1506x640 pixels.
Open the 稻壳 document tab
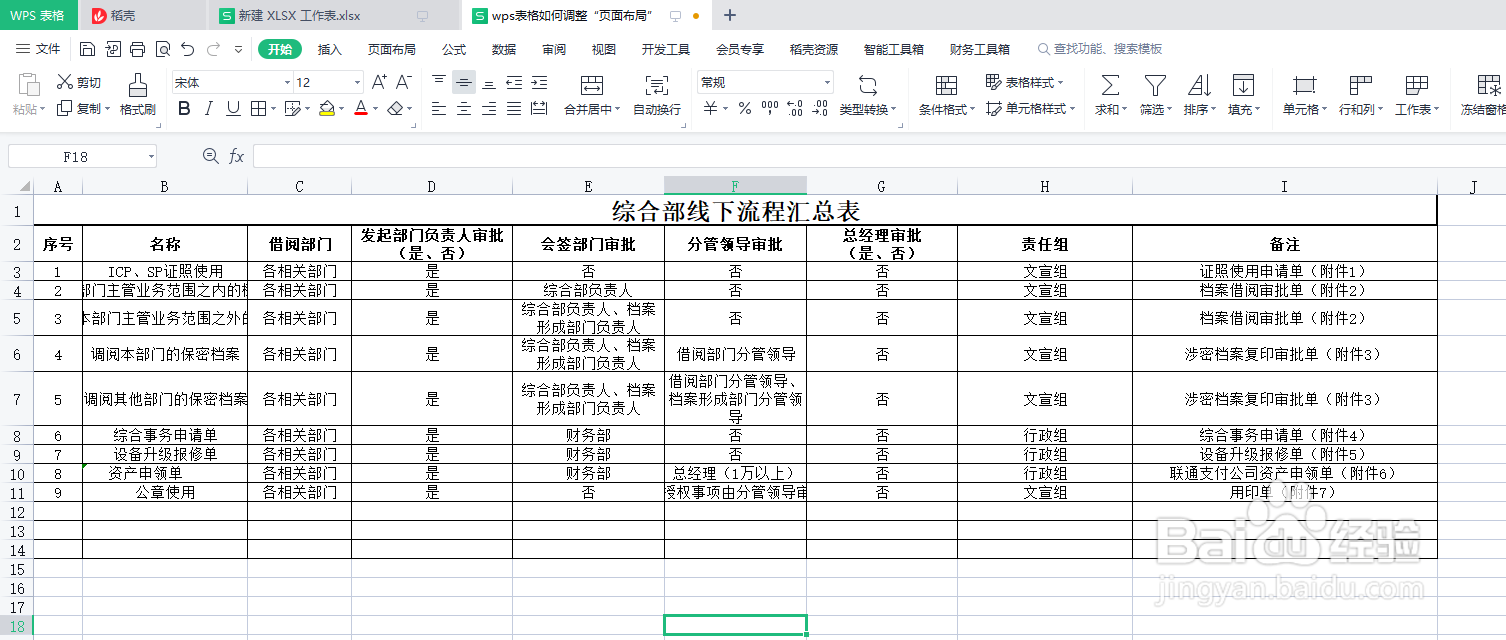pyautogui.click(x=143, y=15)
